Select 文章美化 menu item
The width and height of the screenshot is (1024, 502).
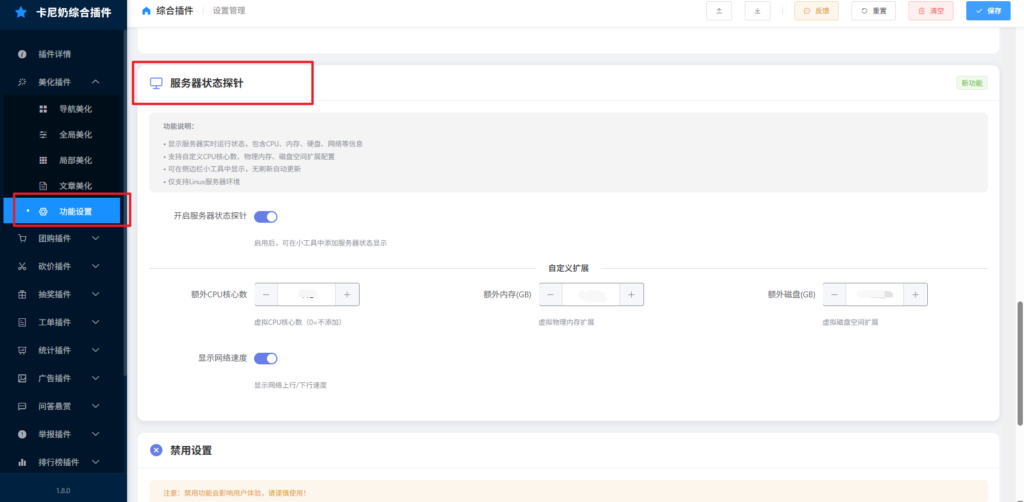pos(75,186)
